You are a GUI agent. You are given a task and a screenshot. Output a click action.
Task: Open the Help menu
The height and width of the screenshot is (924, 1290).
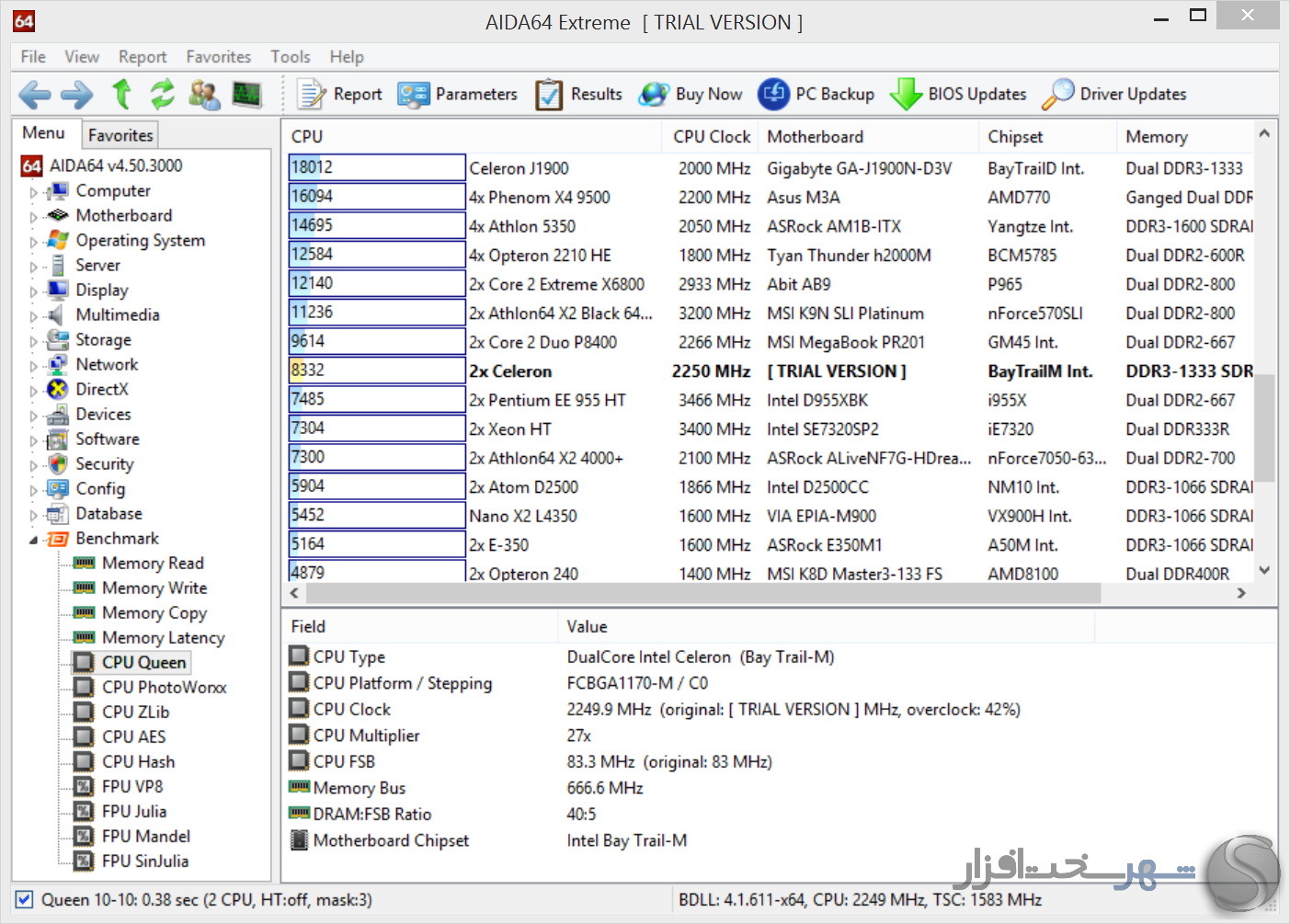[347, 57]
